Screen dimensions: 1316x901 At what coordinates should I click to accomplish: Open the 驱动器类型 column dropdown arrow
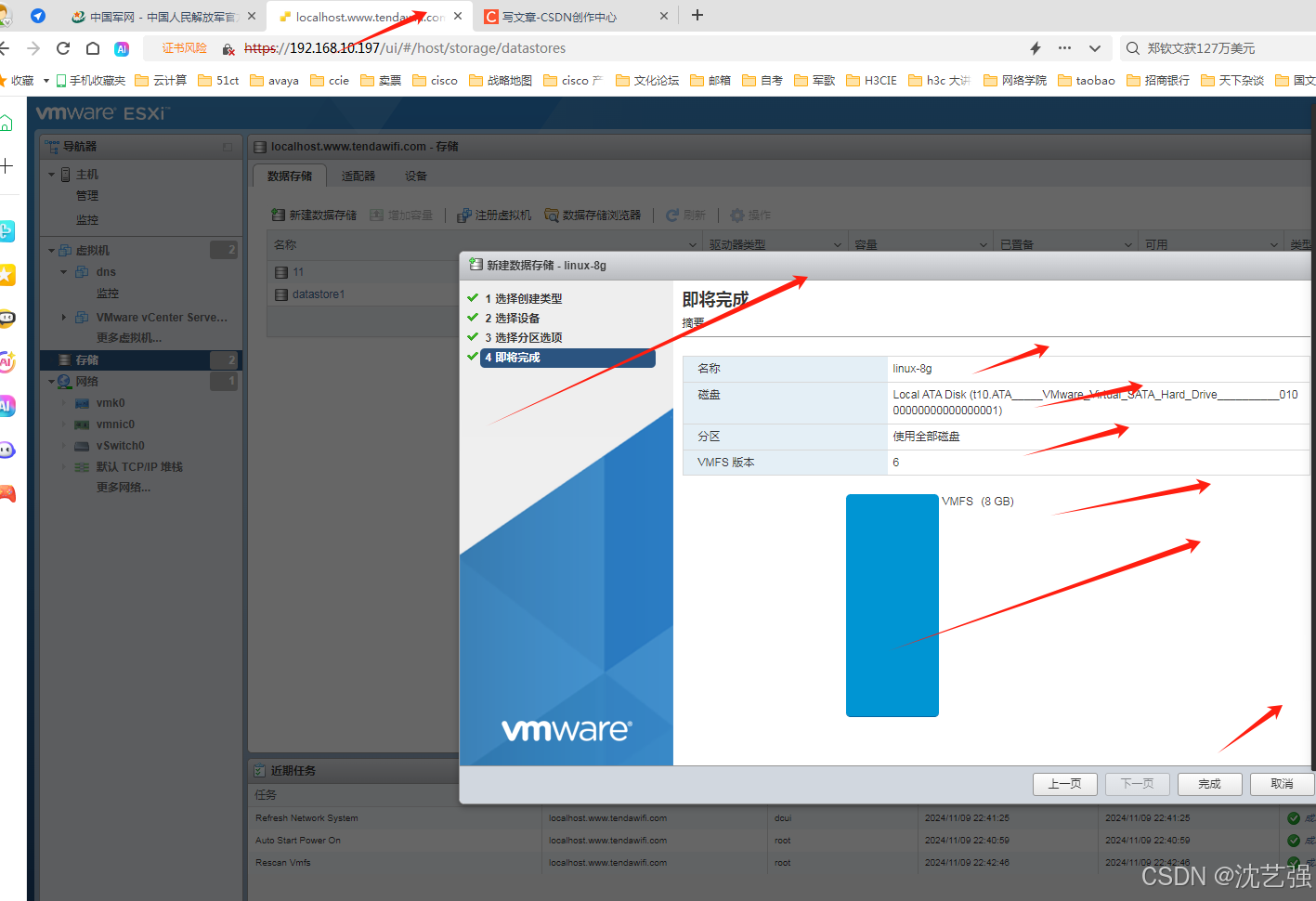[838, 245]
